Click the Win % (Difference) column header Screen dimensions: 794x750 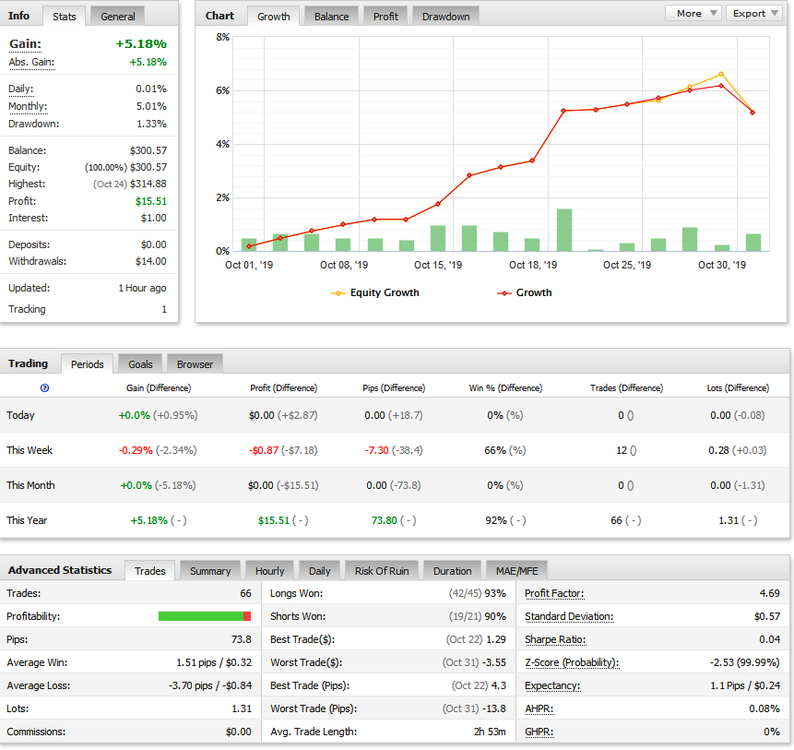(x=505, y=388)
